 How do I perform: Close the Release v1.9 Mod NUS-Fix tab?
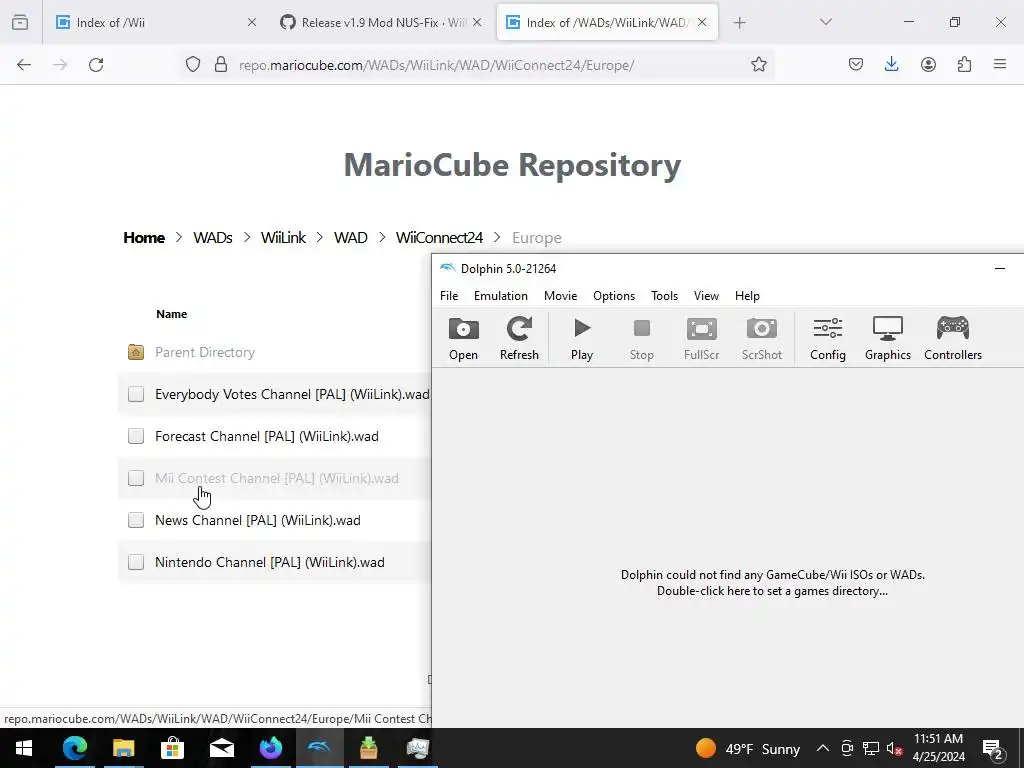[x=477, y=22]
